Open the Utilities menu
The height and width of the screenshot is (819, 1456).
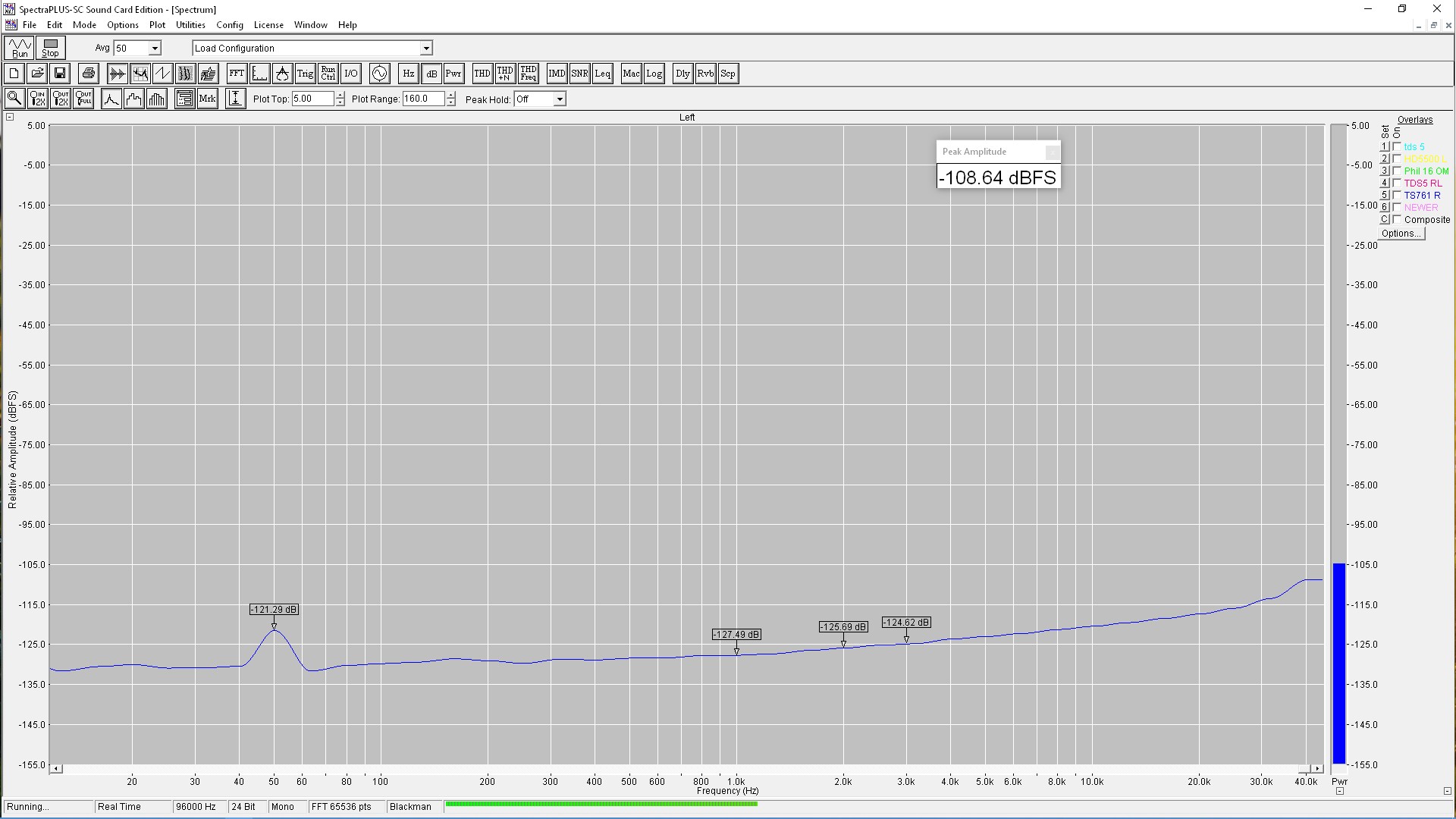190,25
